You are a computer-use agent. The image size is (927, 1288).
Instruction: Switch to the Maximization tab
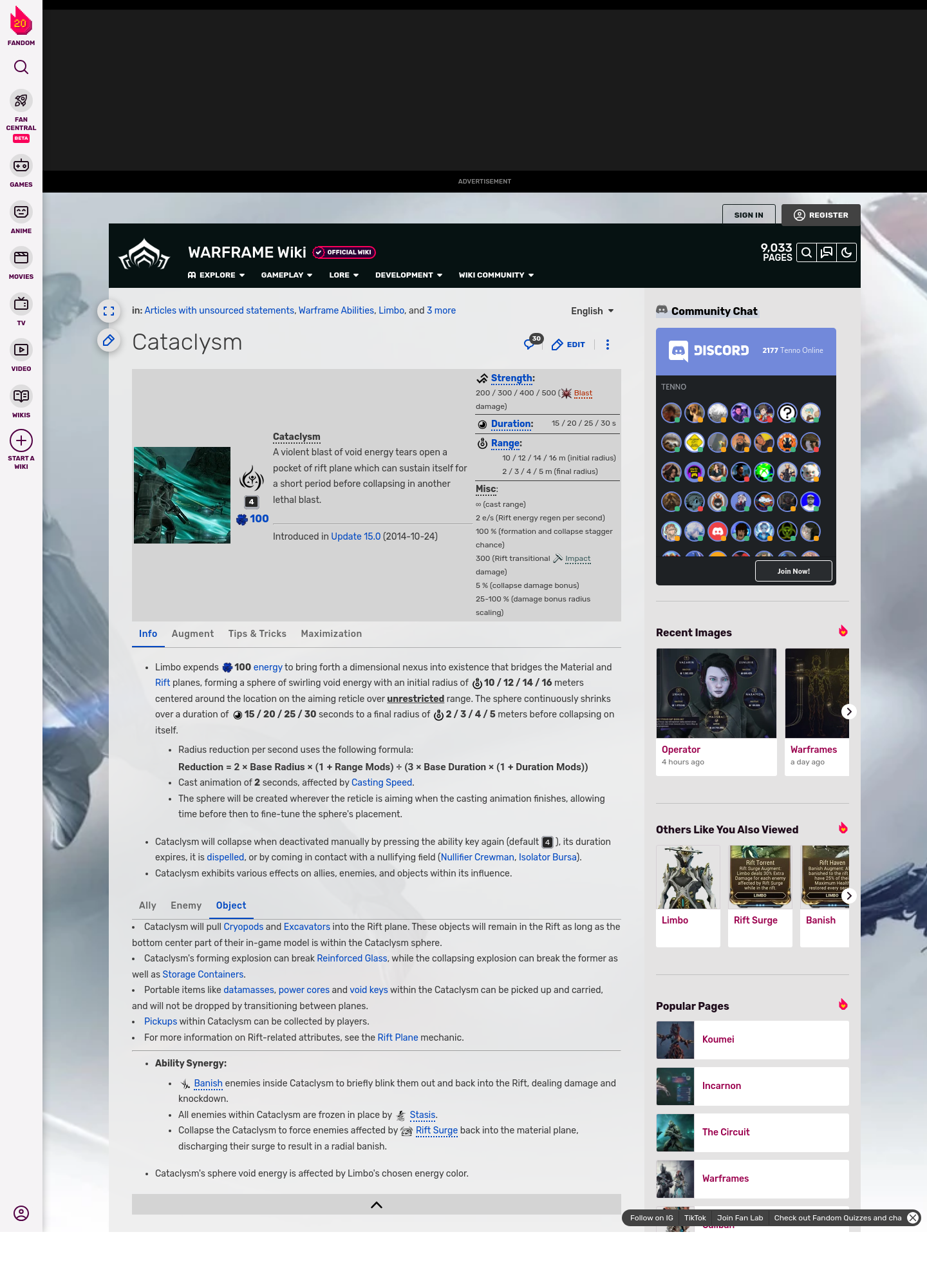coord(332,634)
